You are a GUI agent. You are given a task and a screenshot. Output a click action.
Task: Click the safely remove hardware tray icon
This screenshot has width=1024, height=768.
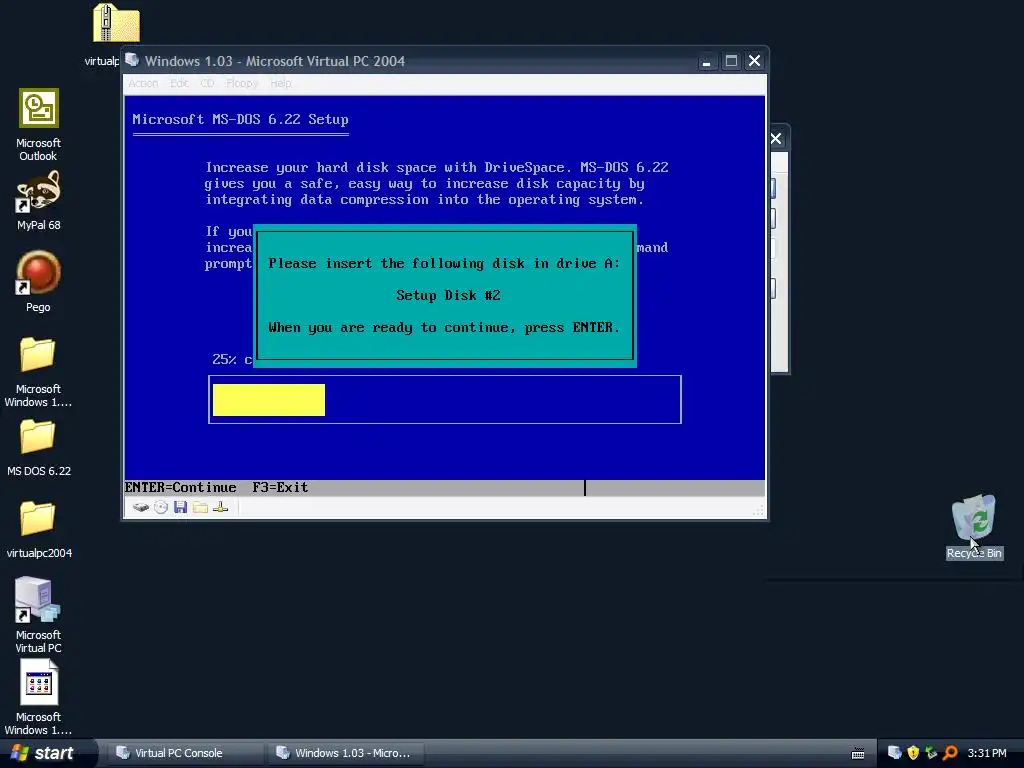tap(931, 753)
